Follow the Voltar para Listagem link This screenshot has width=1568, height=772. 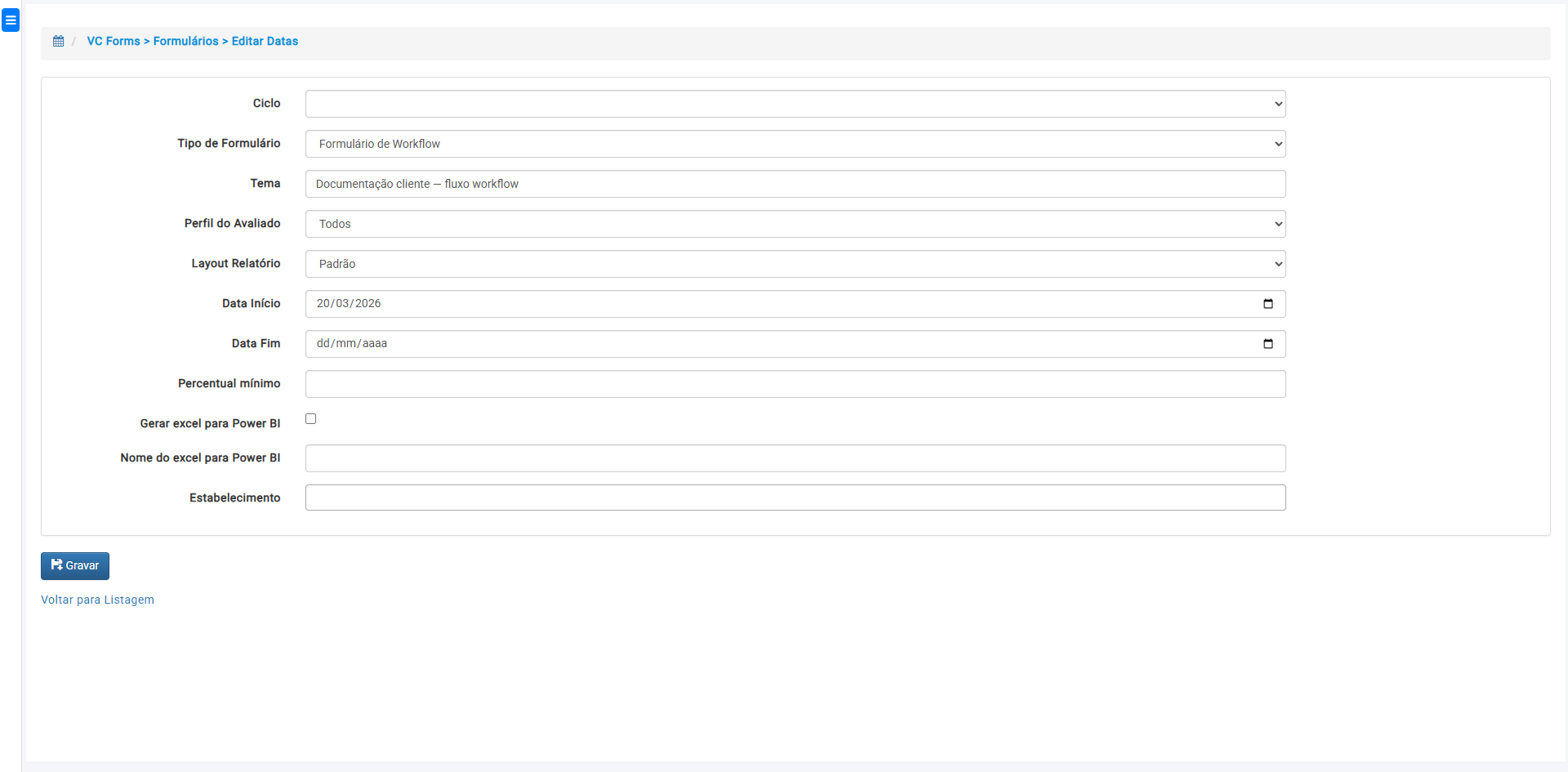pyautogui.click(x=97, y=600)
